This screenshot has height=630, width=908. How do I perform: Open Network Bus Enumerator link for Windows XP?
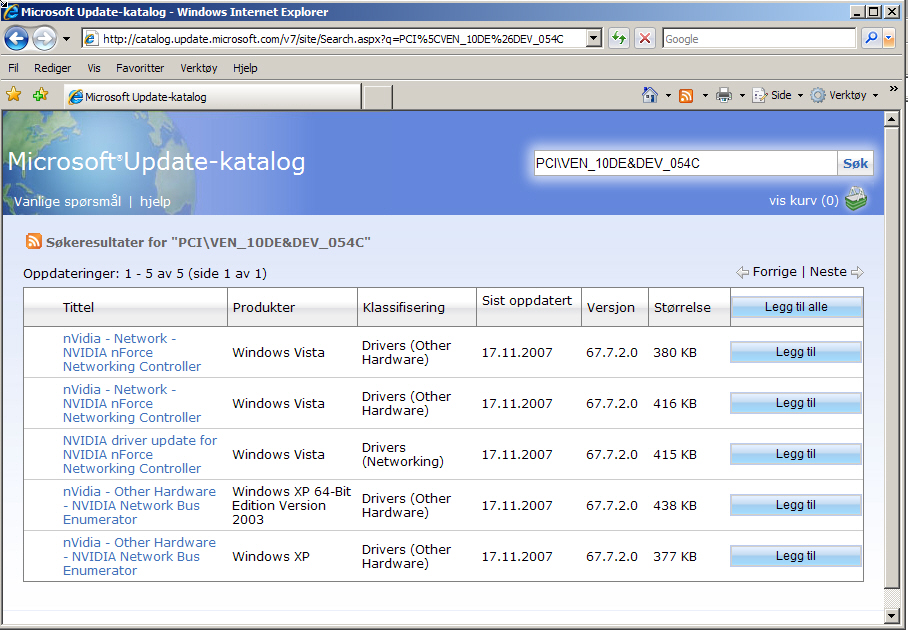pos(139,556)
